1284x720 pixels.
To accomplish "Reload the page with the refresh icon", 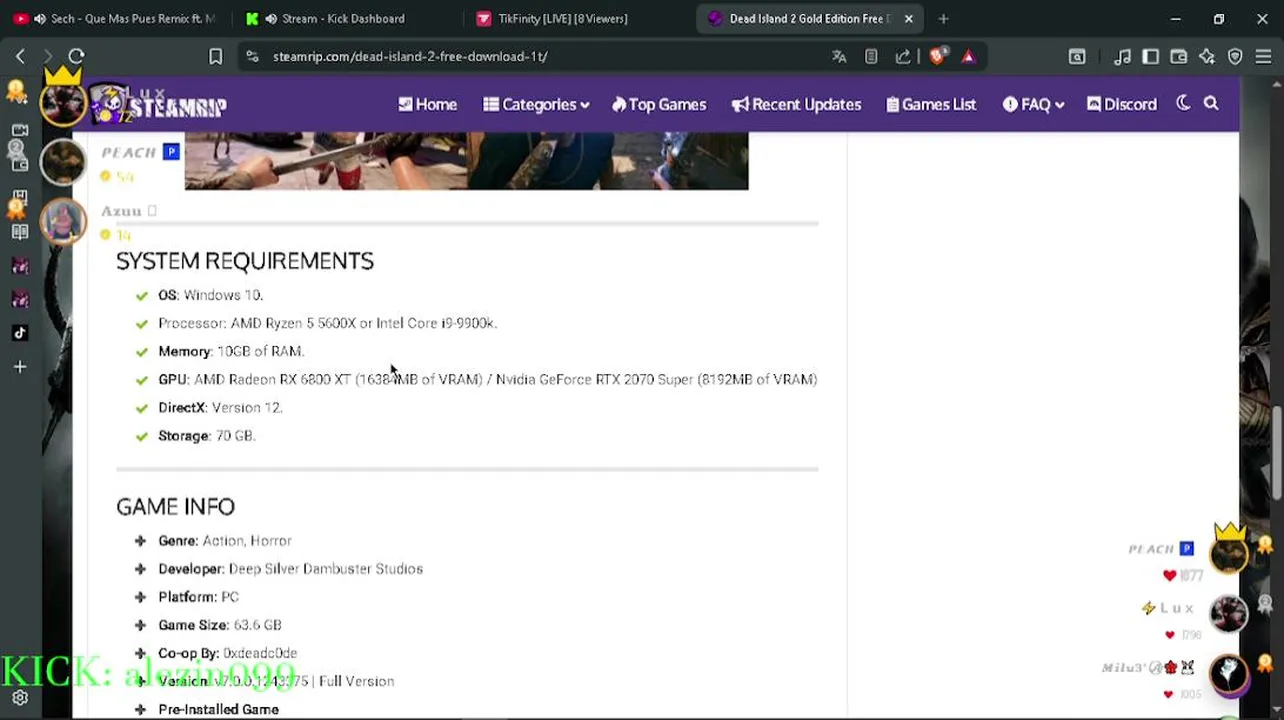I will coord(76,57).
